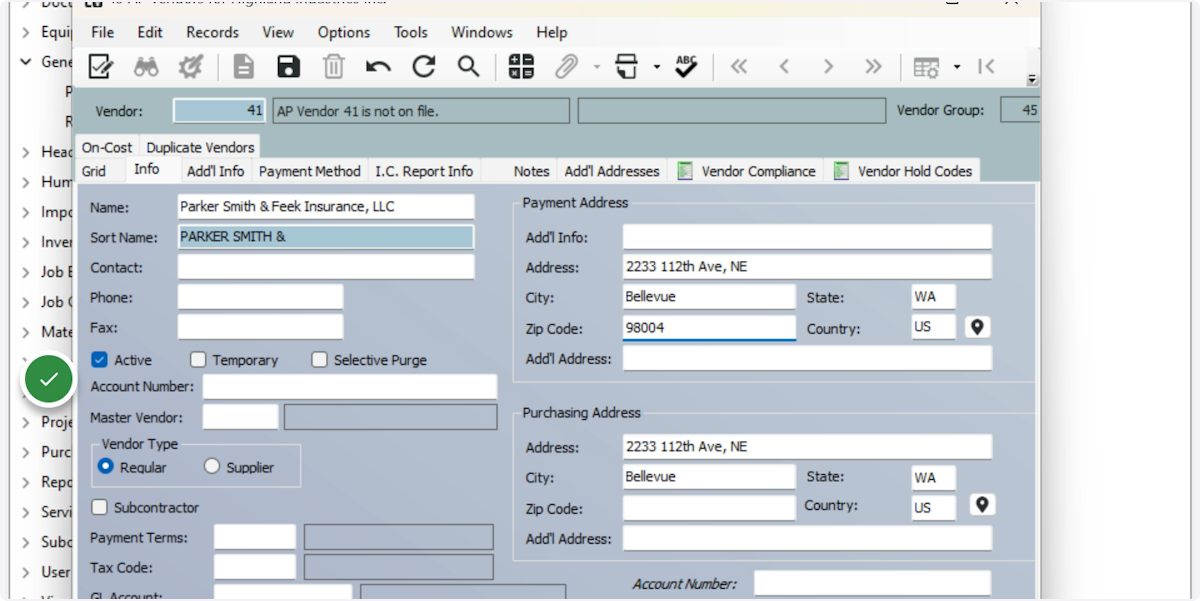The width and height of the screenshot is (1200, 601).
Task: Switch to the On-Cost tab
Action: [x=107, y=147]
